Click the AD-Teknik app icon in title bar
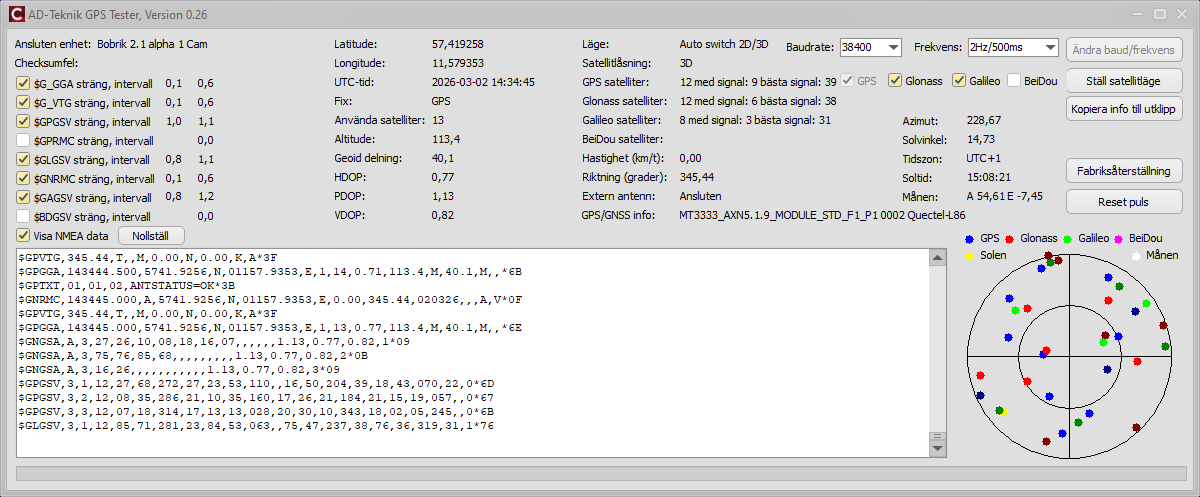This screenshot has height=497, width=1200. pyautogui.click(x=16, y=15)
